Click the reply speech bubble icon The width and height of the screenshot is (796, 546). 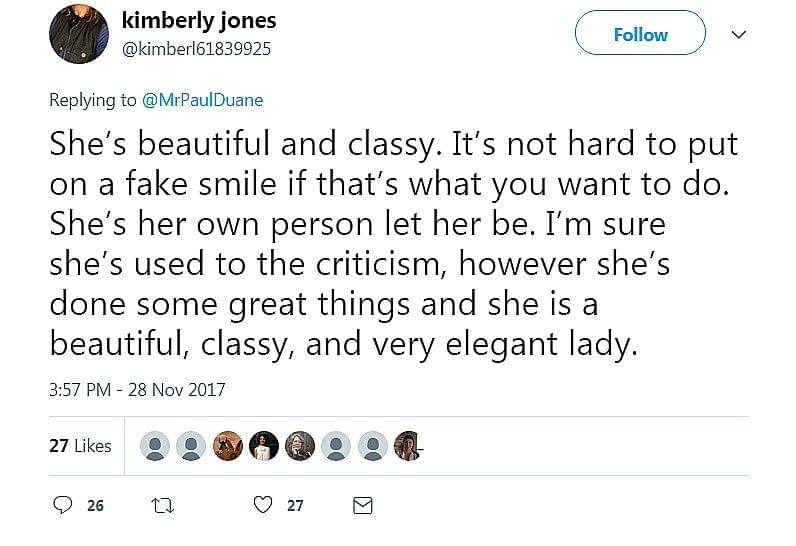pyautogui.click(x=62, y=505)
